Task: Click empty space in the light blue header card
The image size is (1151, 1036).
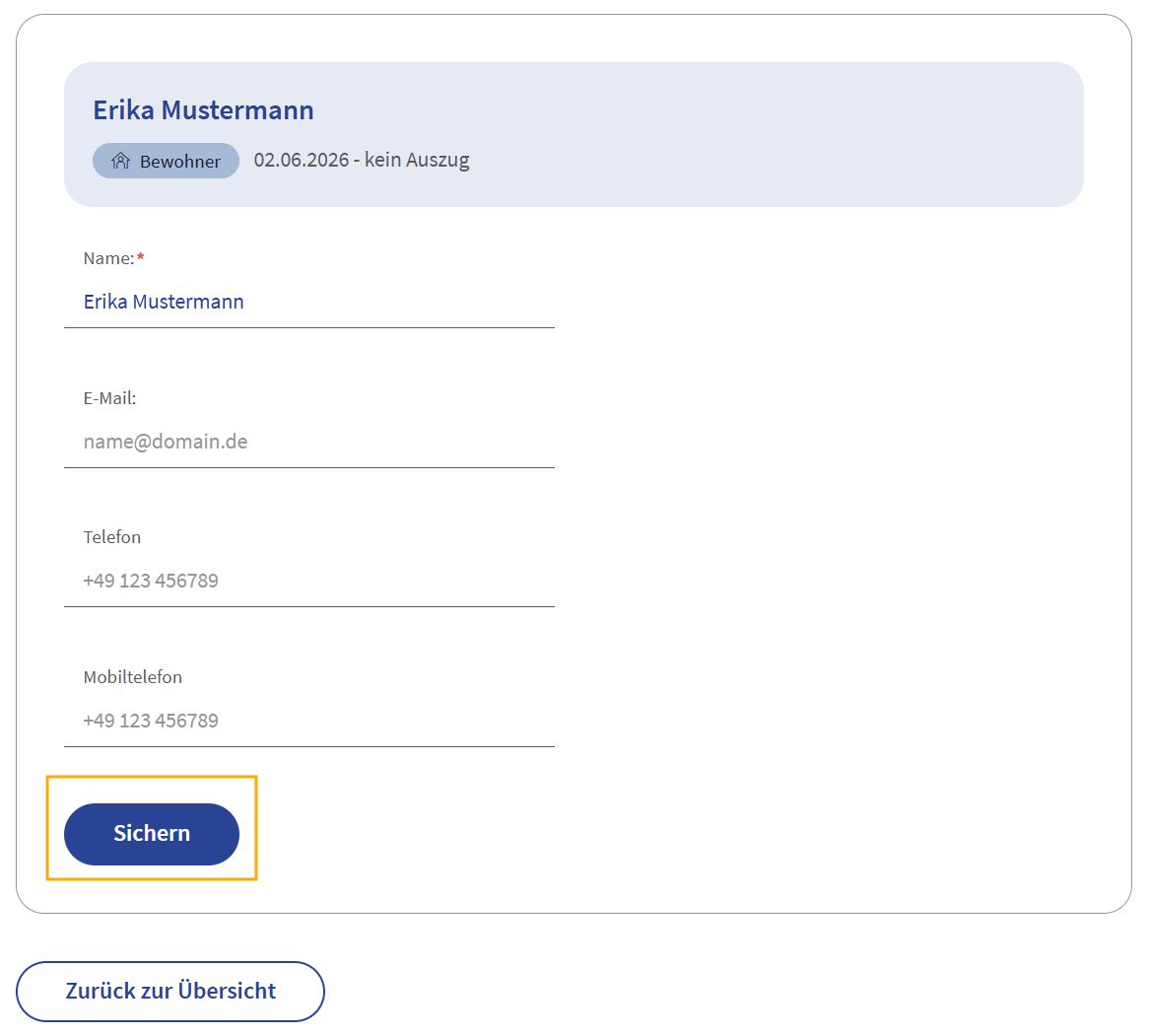Action: click(771, 134)
